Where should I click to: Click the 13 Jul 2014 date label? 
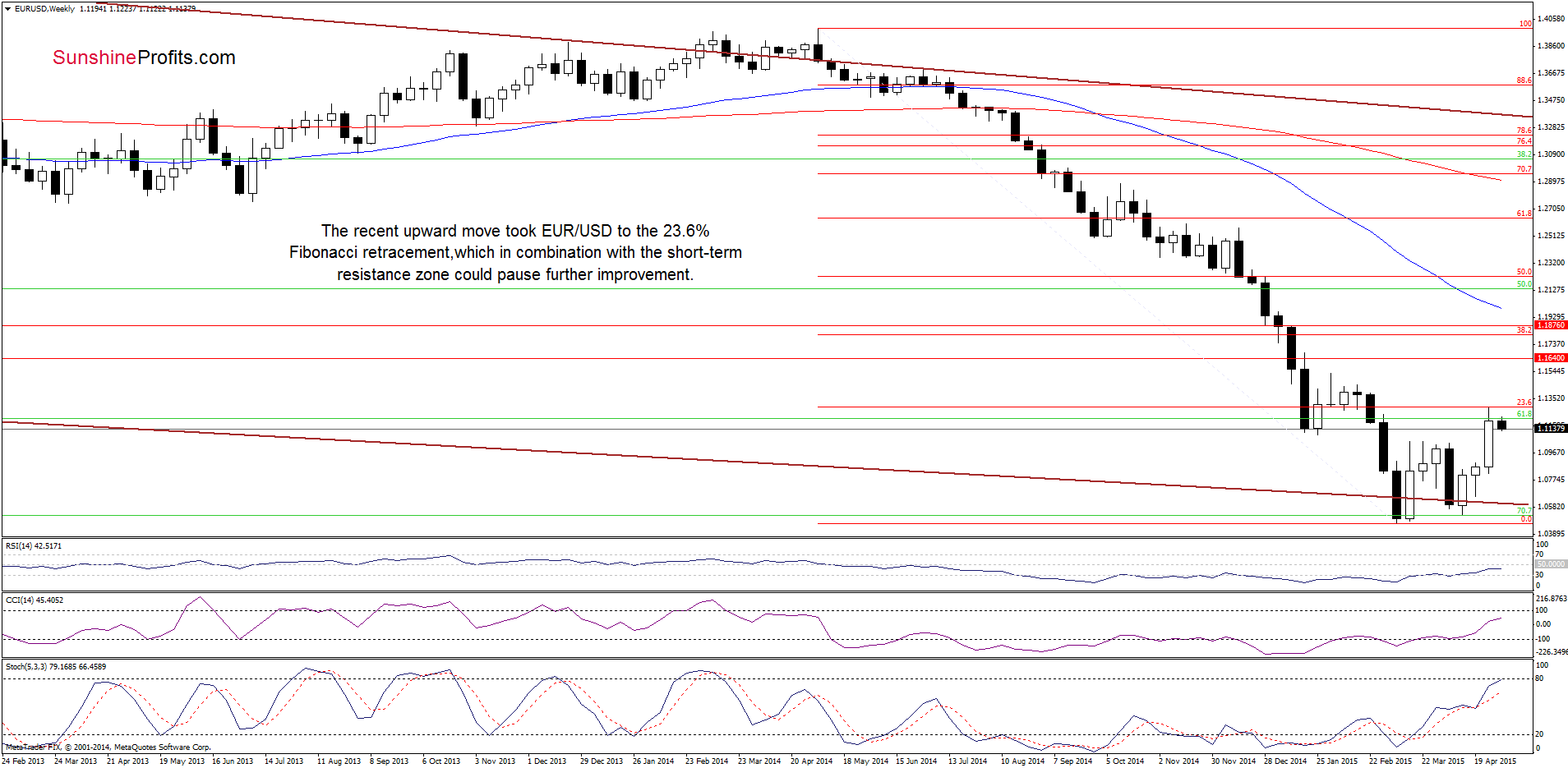[967, 761]
